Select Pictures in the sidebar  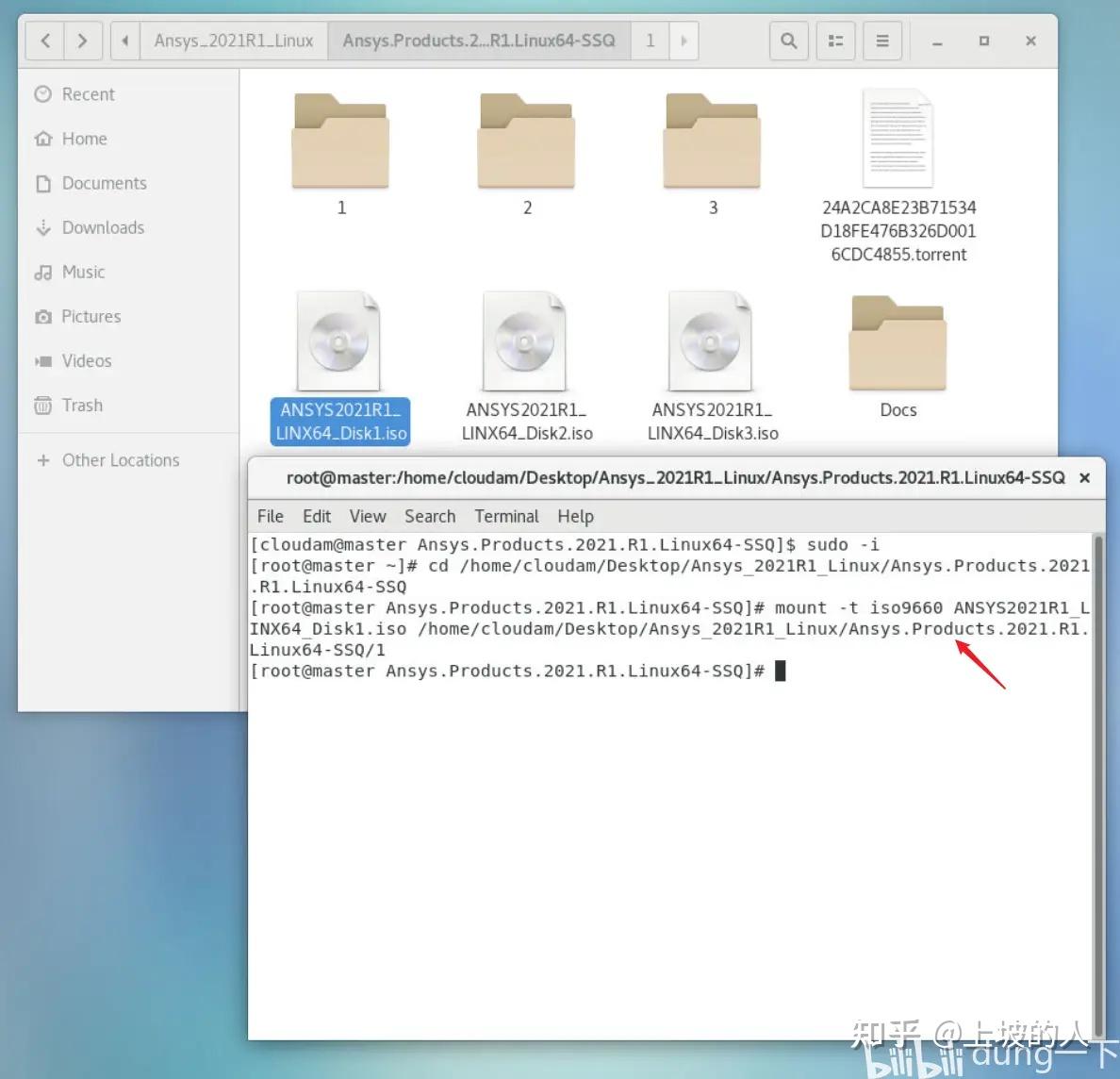[x=91, y=316]
